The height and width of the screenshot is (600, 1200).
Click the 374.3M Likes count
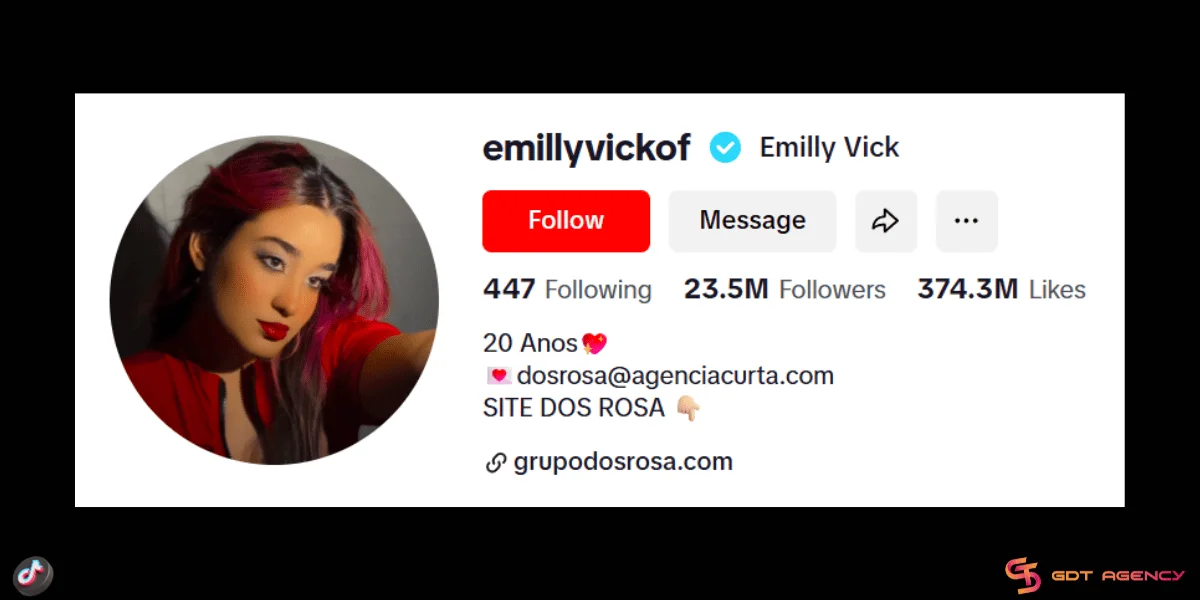click(x=1001, y=290)
